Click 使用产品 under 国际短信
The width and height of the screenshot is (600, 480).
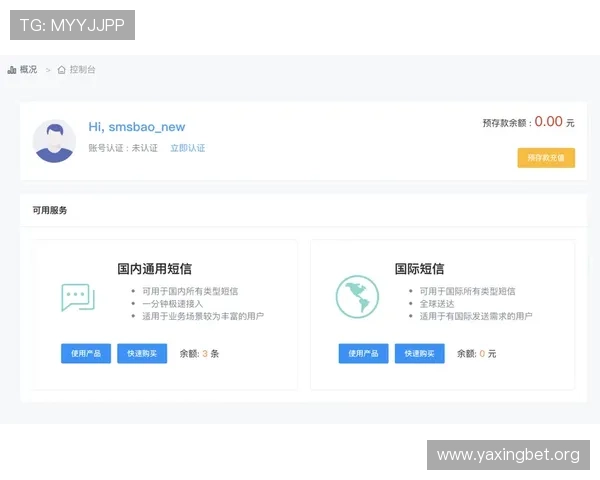tap(364, 353)
